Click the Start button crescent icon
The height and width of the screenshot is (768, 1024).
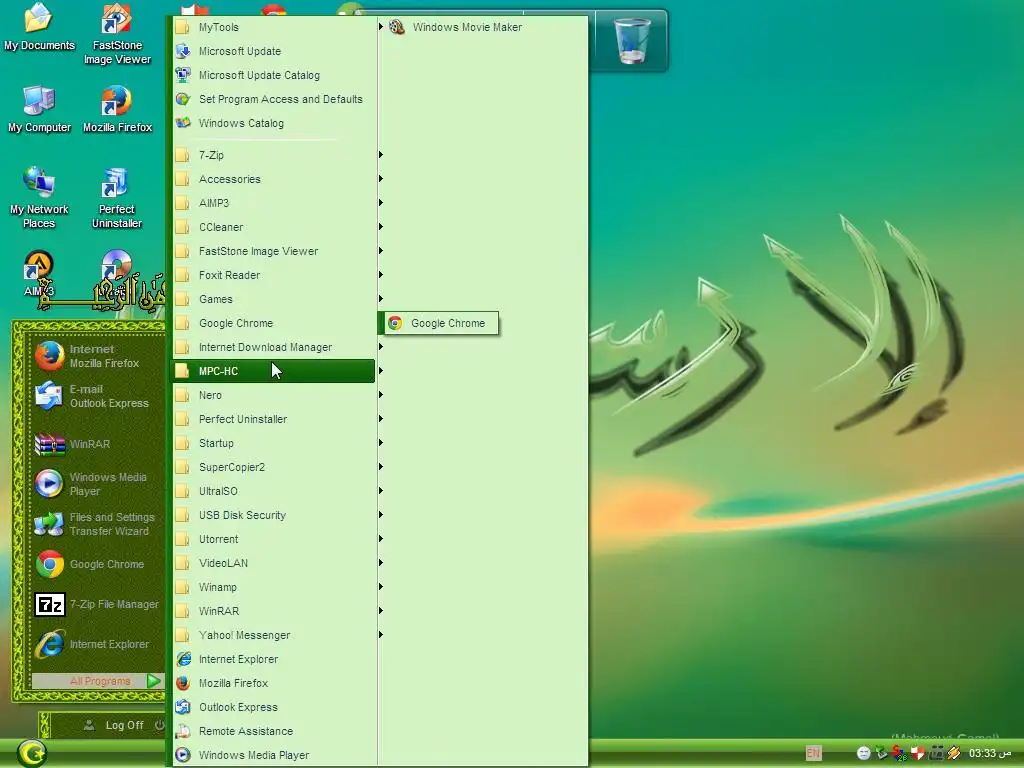32,753
